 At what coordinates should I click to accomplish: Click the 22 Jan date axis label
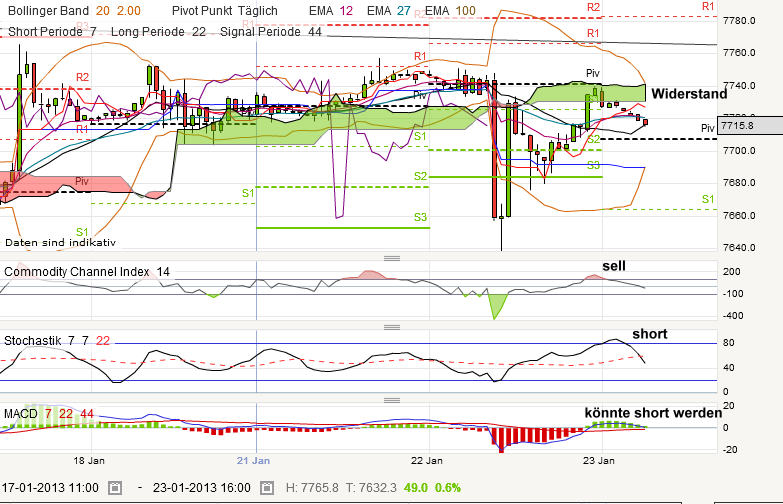pos(426,461)
